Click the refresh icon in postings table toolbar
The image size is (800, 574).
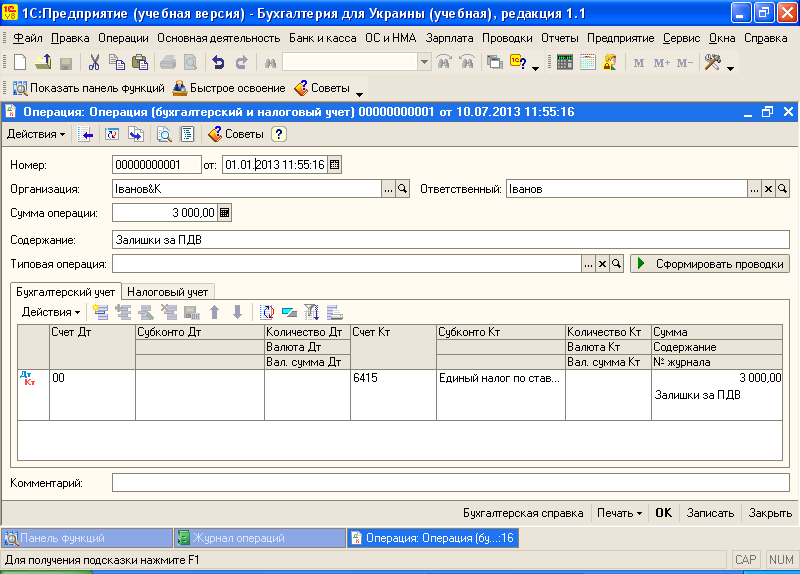pos(267,312)
